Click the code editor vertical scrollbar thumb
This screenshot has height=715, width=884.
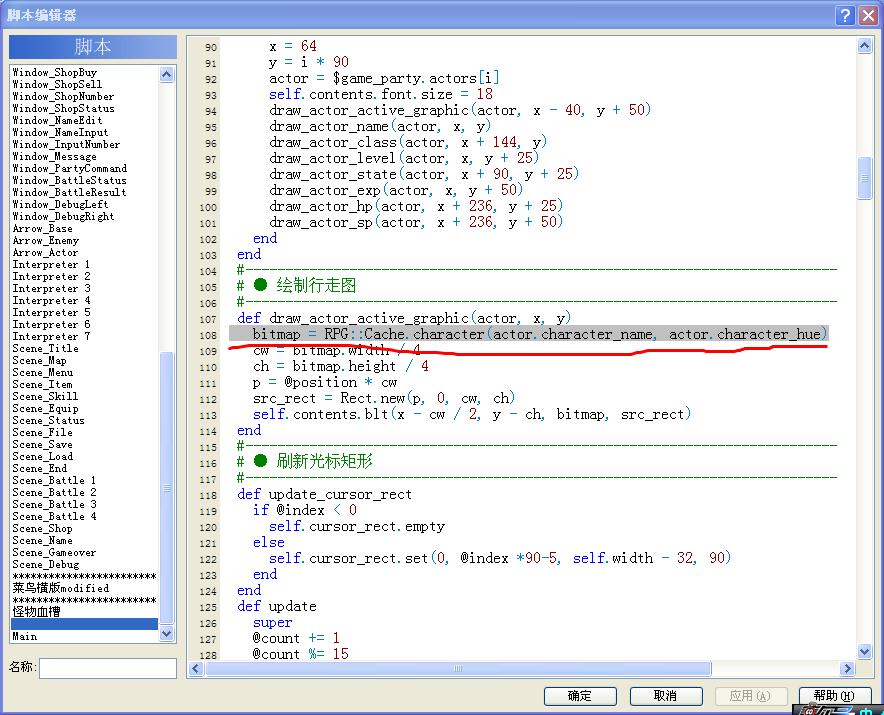pyautogui.click(x=864, y=178)
